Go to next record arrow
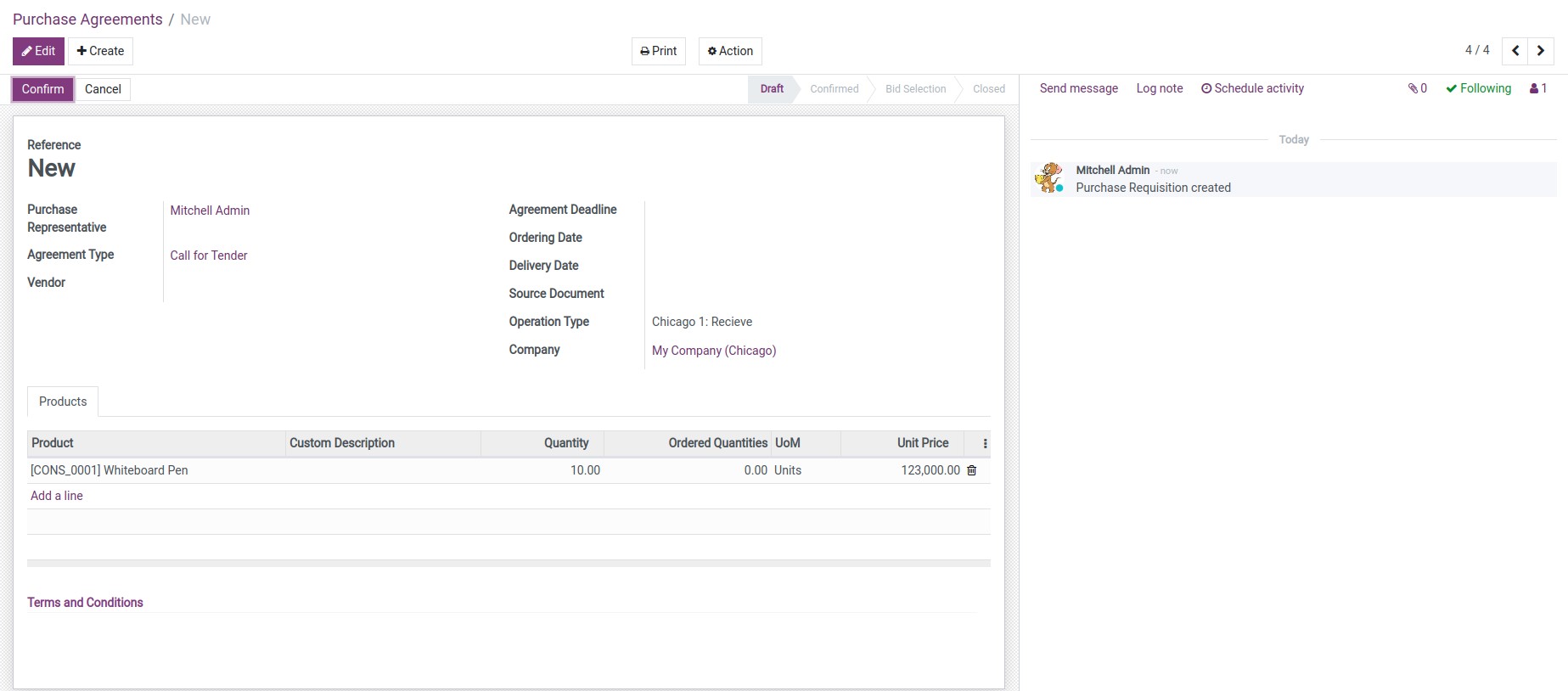The height and width of the screenshot is (691, 1568). 1541,51
